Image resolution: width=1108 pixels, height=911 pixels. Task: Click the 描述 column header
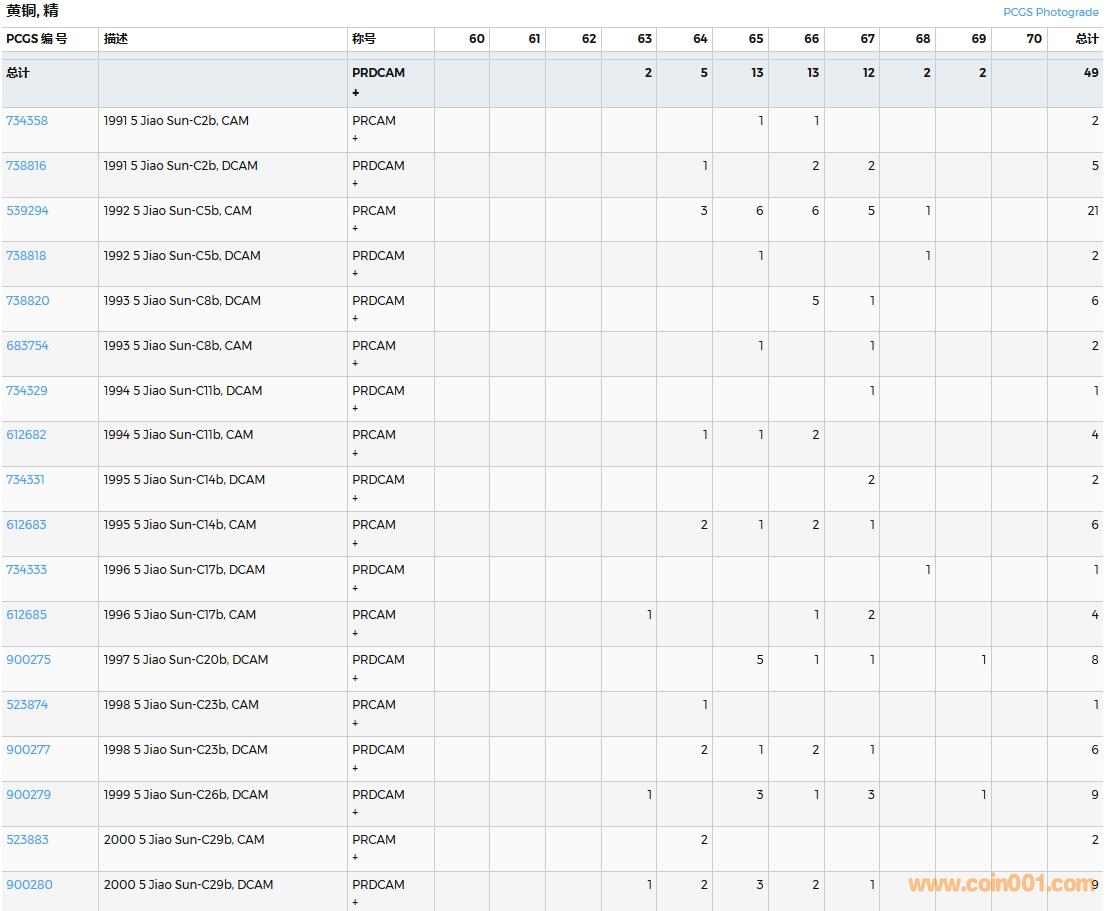(x=116, y=39)
